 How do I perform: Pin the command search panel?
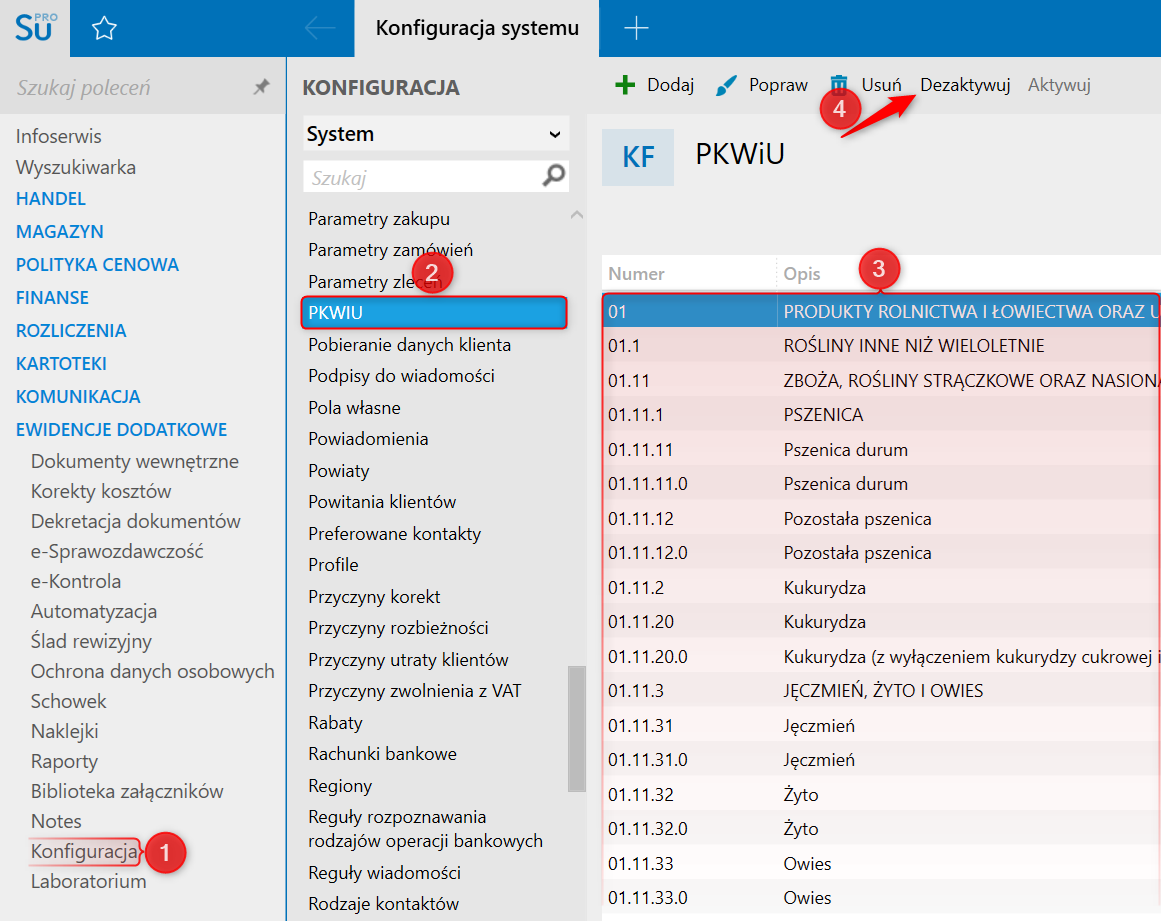tap(261, 87)
